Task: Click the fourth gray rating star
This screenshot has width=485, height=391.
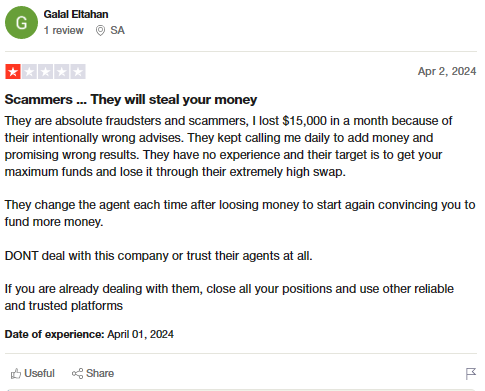Action: coord(62,72)
